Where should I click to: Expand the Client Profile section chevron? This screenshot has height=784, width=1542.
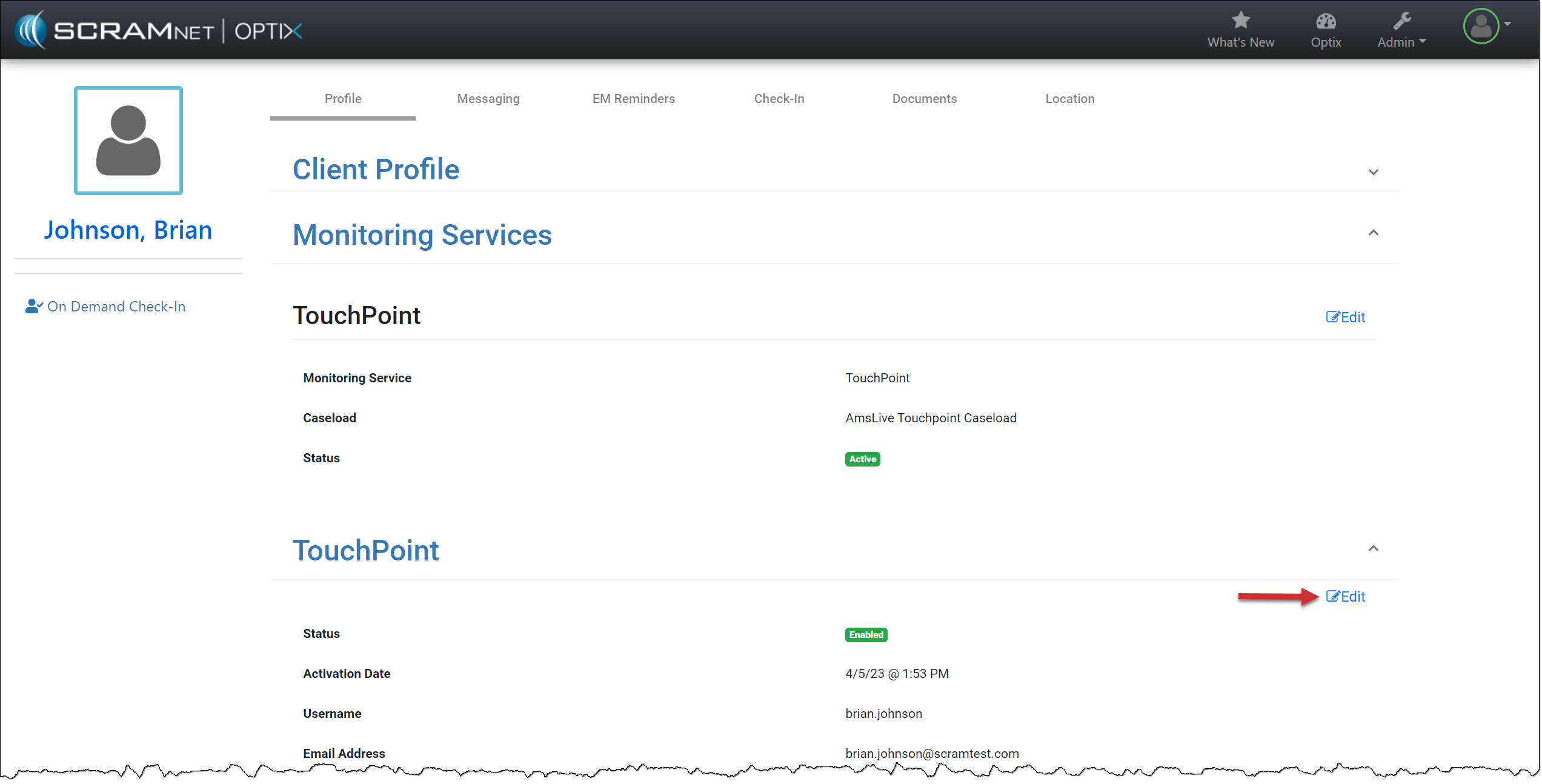(x=1373, y=172)
